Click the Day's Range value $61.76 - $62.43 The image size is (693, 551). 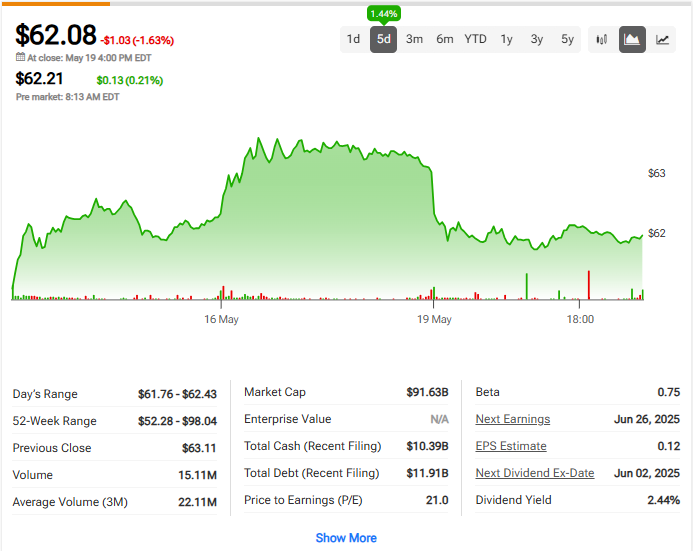(177, 394)
